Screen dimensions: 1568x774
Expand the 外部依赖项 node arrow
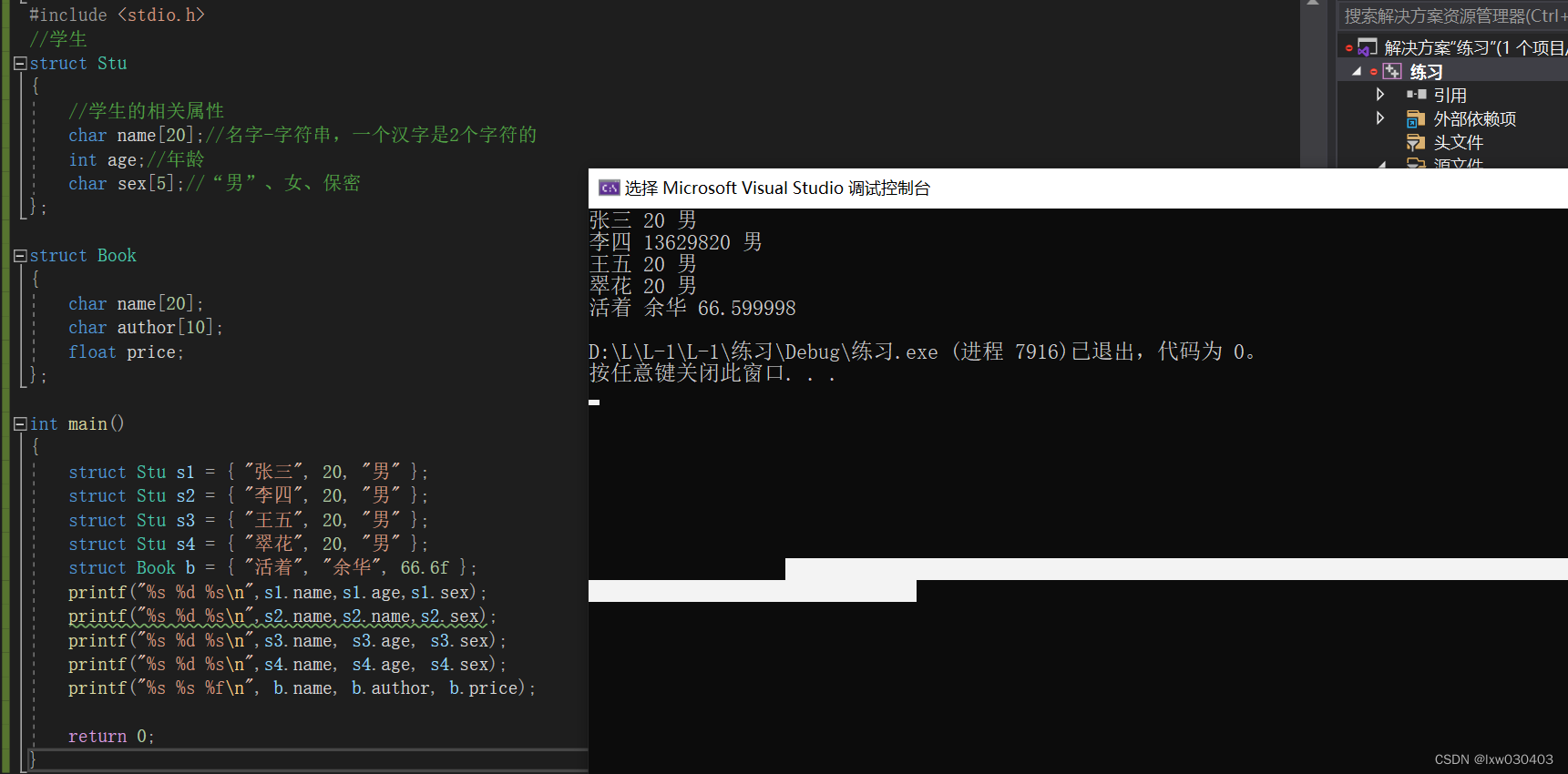tap(1380, 118)
